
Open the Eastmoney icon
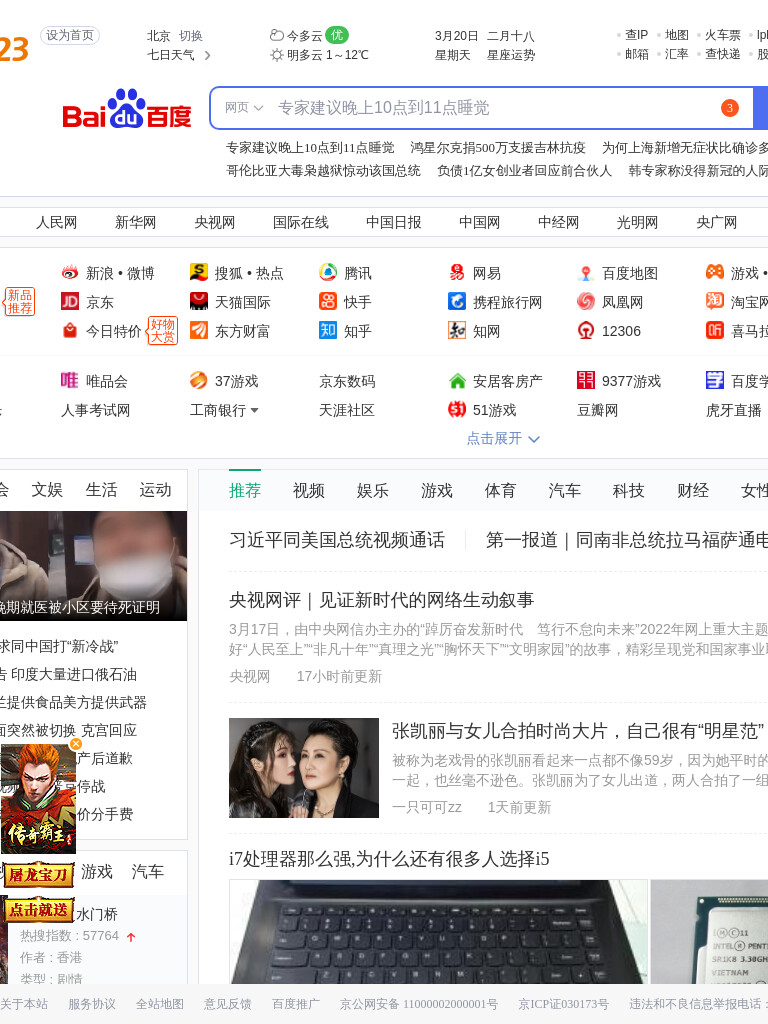click(199, 330)
